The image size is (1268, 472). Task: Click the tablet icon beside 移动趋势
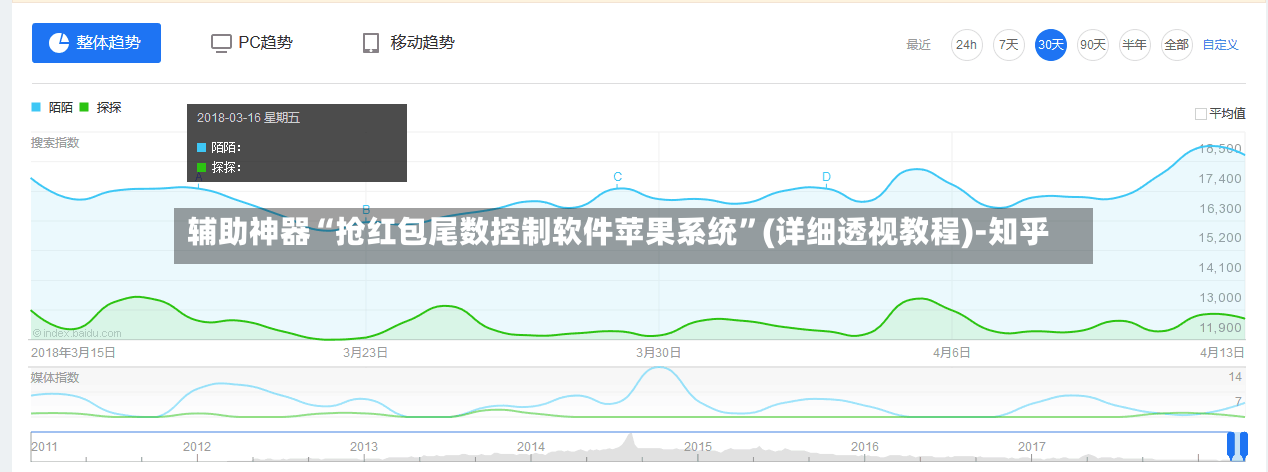point(371,43)
